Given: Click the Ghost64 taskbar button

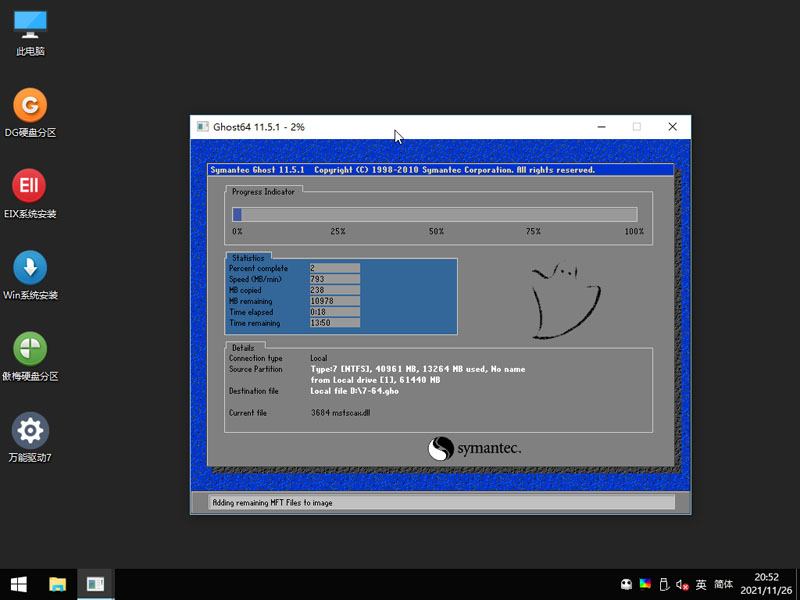Looking at the screenshot, I should click(x=95, y=584).
